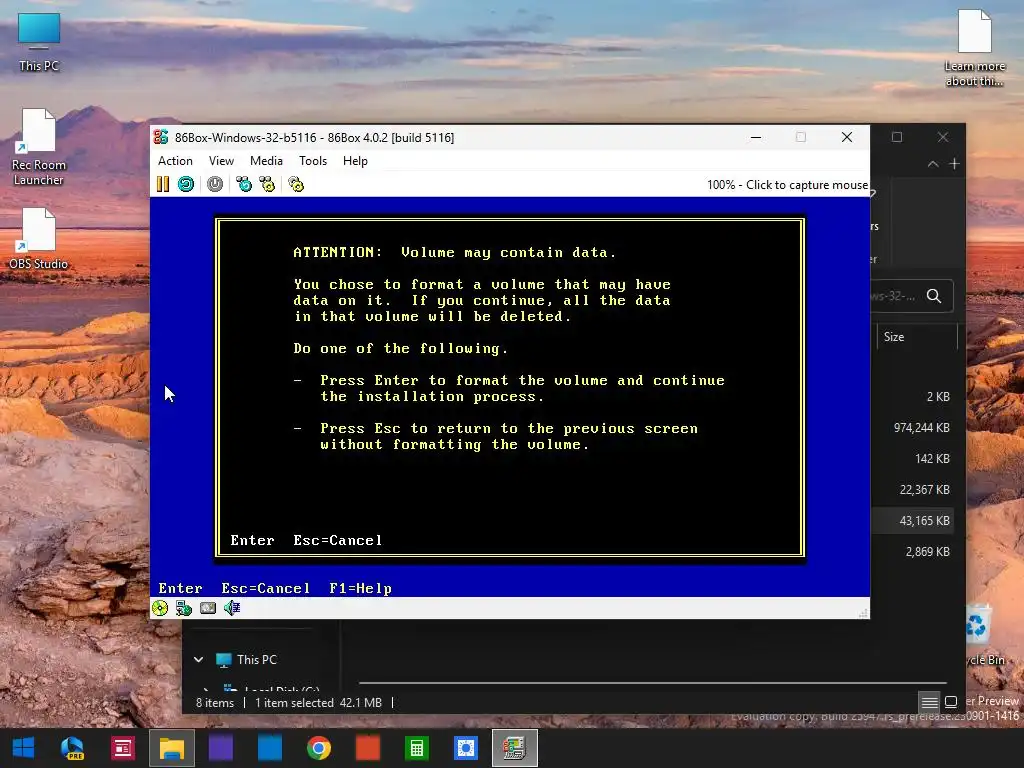Add a new tab with File Explorer plus
Image resolution: width=1024 pixels, height=768 pixels.
954,164
